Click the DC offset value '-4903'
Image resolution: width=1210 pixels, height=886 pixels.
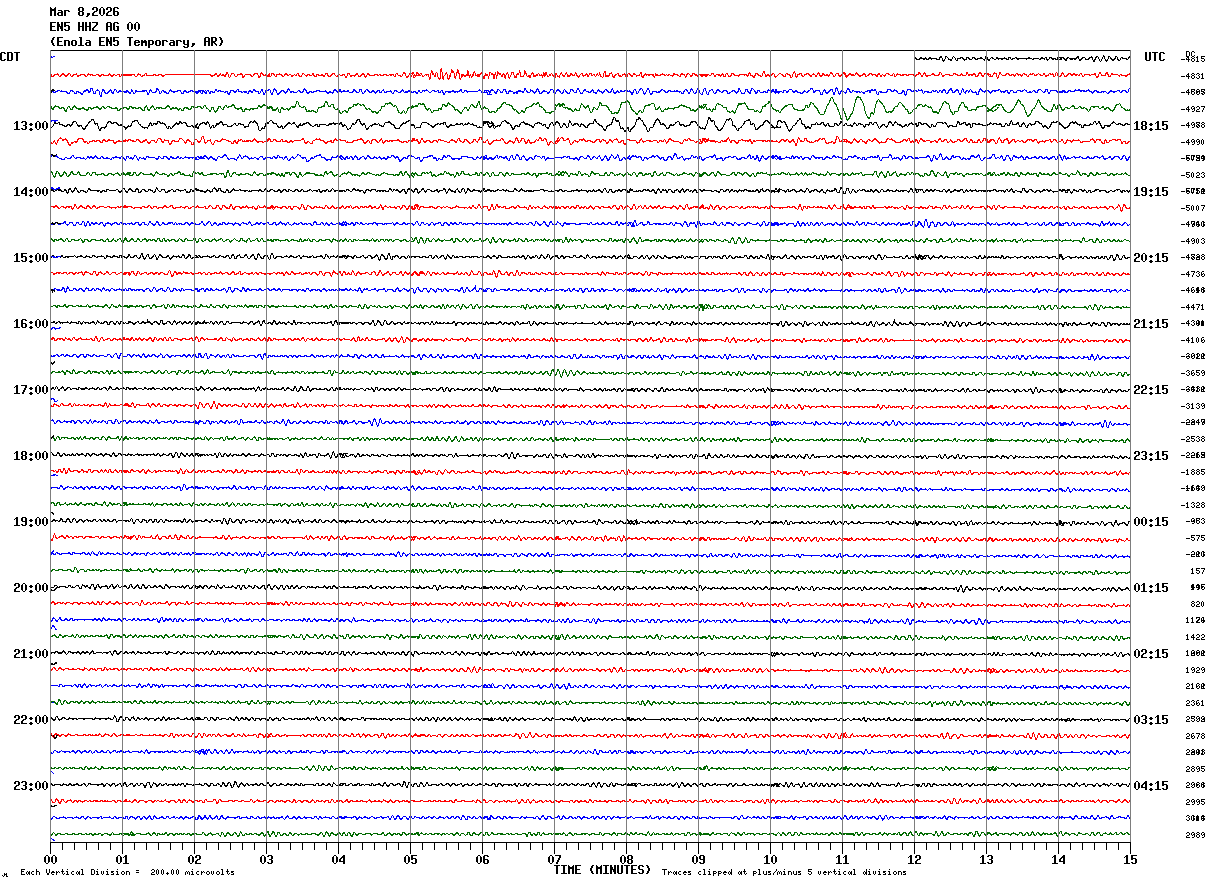1193,241
